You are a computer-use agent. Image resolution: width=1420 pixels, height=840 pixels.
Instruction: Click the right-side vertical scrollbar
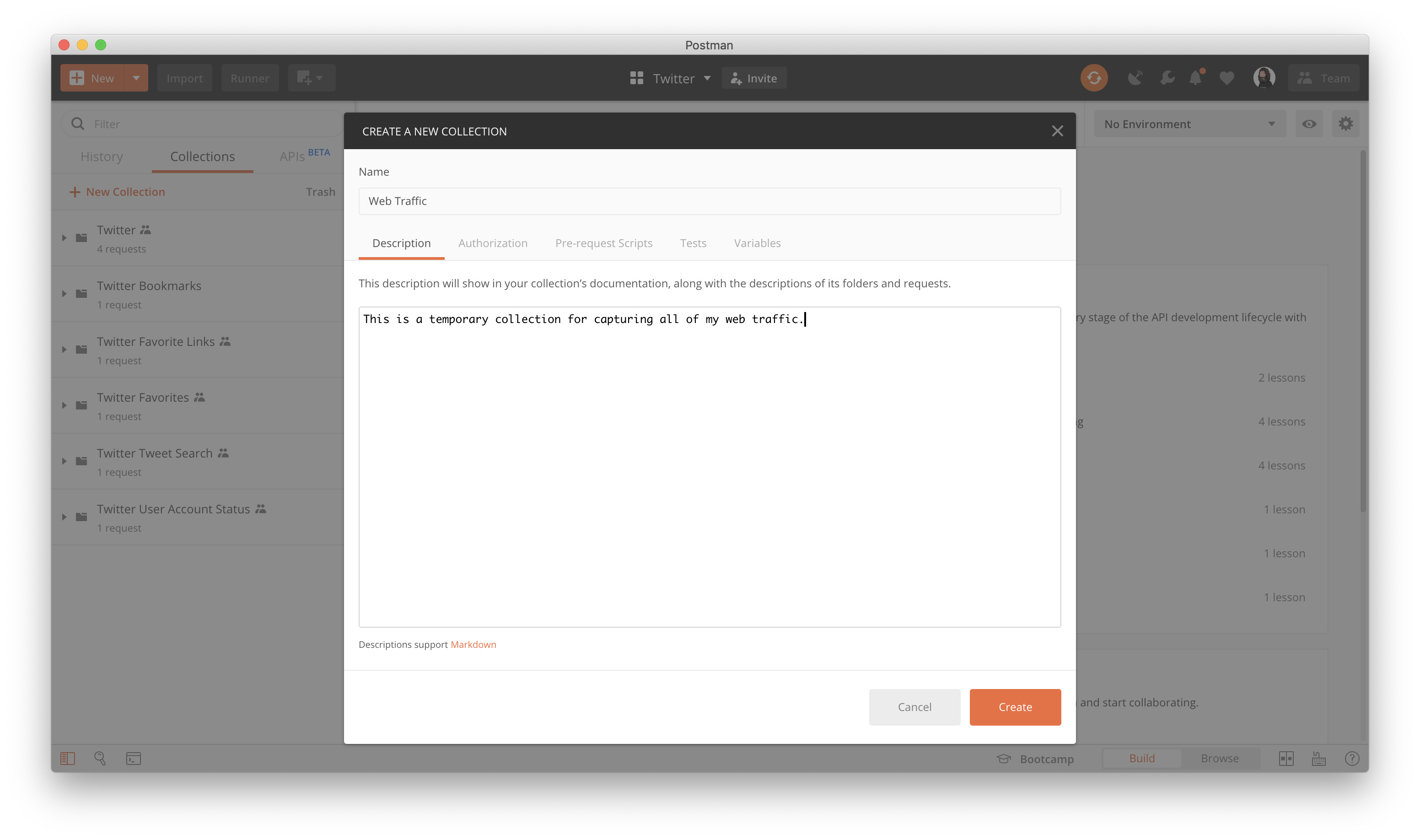1363,331
